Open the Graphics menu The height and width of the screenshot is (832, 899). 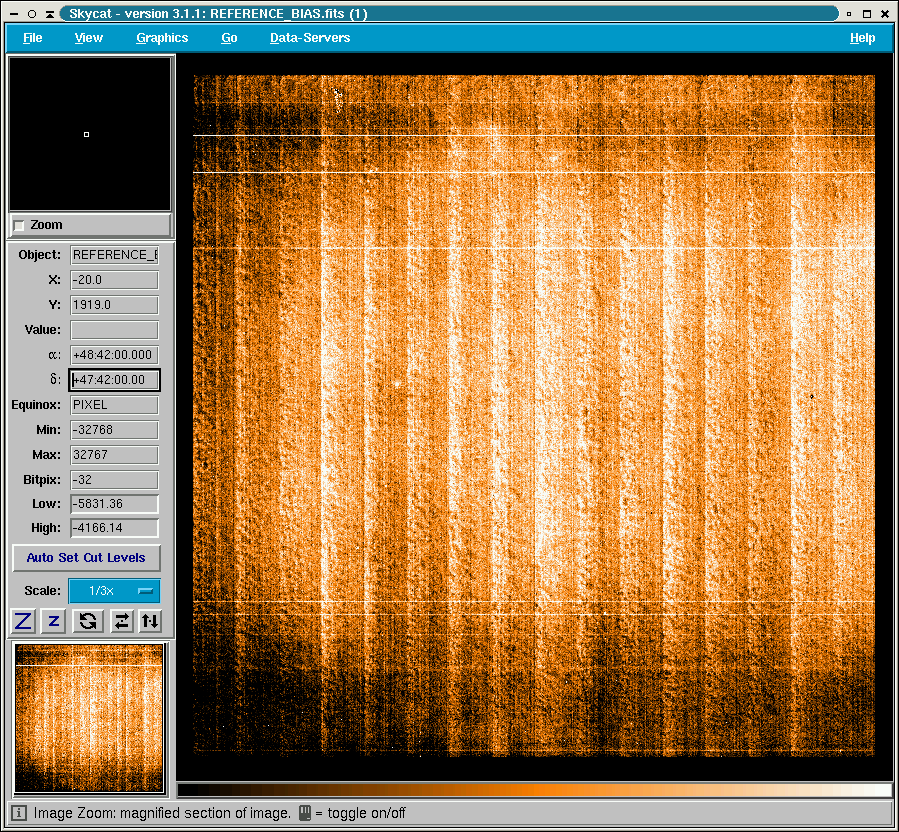(x=162, y=38)
